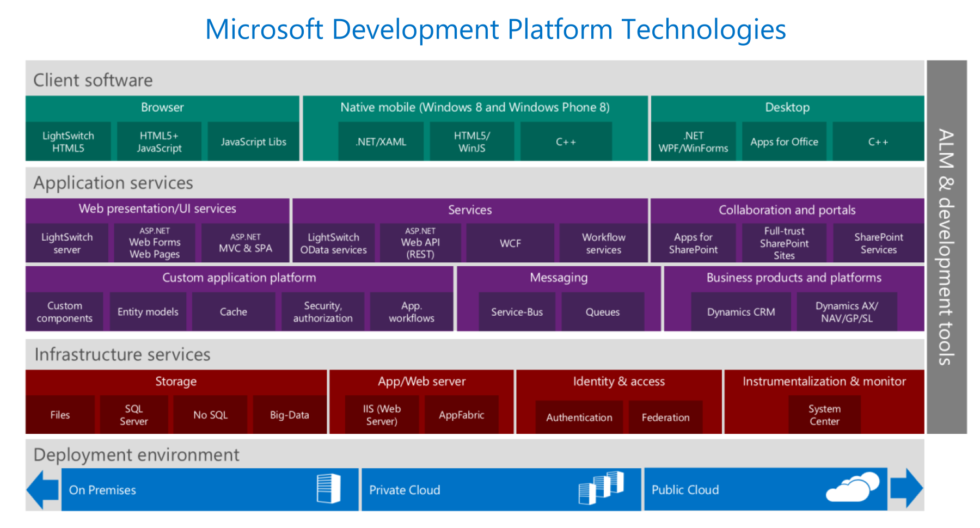980x528 pixels.
Task: Click the Private Cloud servers icon
Action: click(601, 488)
